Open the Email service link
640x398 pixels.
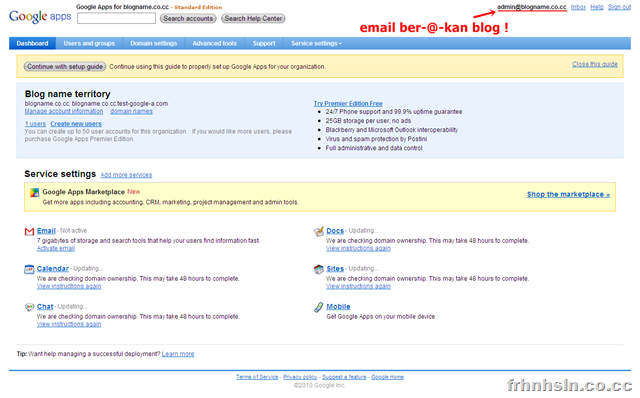click(x=46, y=231)
